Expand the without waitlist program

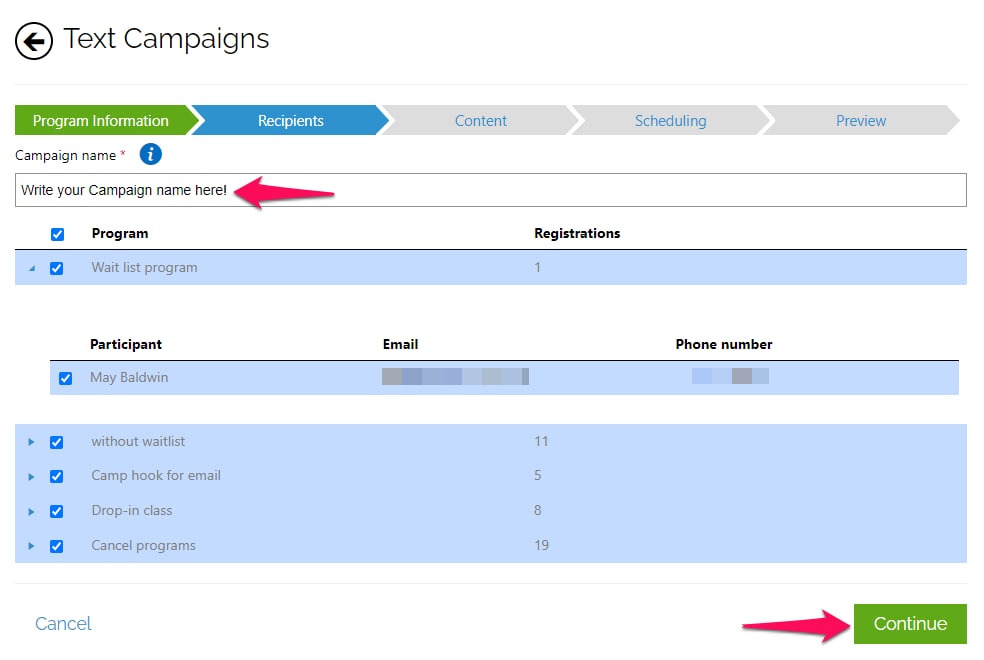[x=31, y=442]
